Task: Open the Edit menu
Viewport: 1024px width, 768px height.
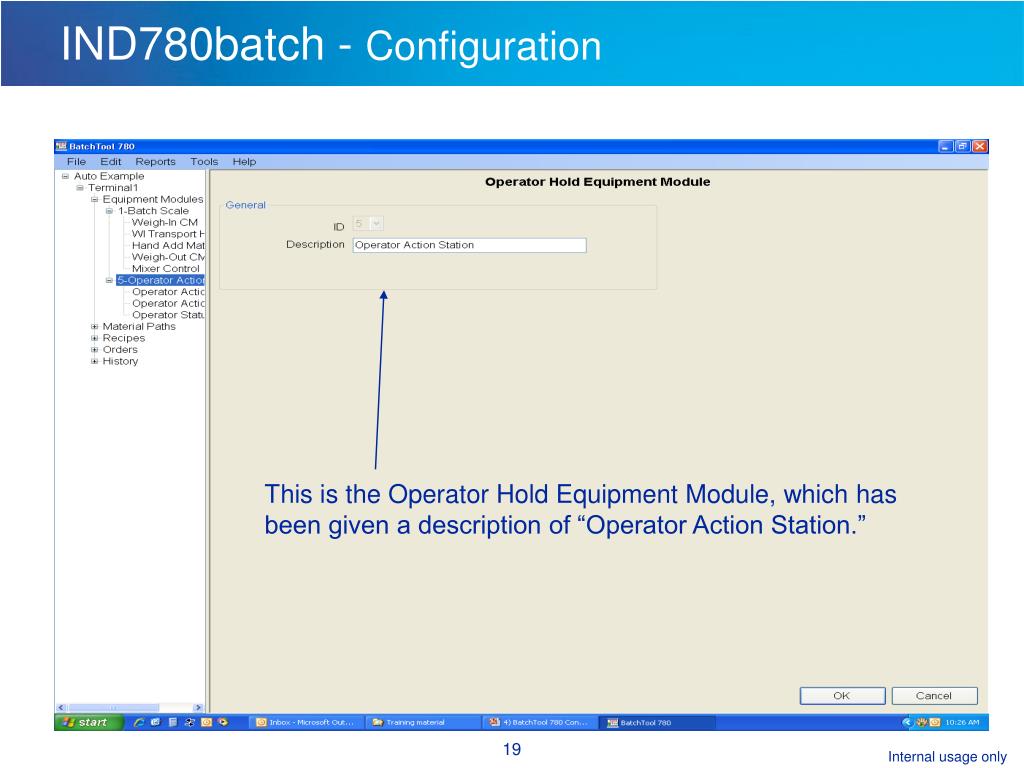Action: [x=110, y=161]
